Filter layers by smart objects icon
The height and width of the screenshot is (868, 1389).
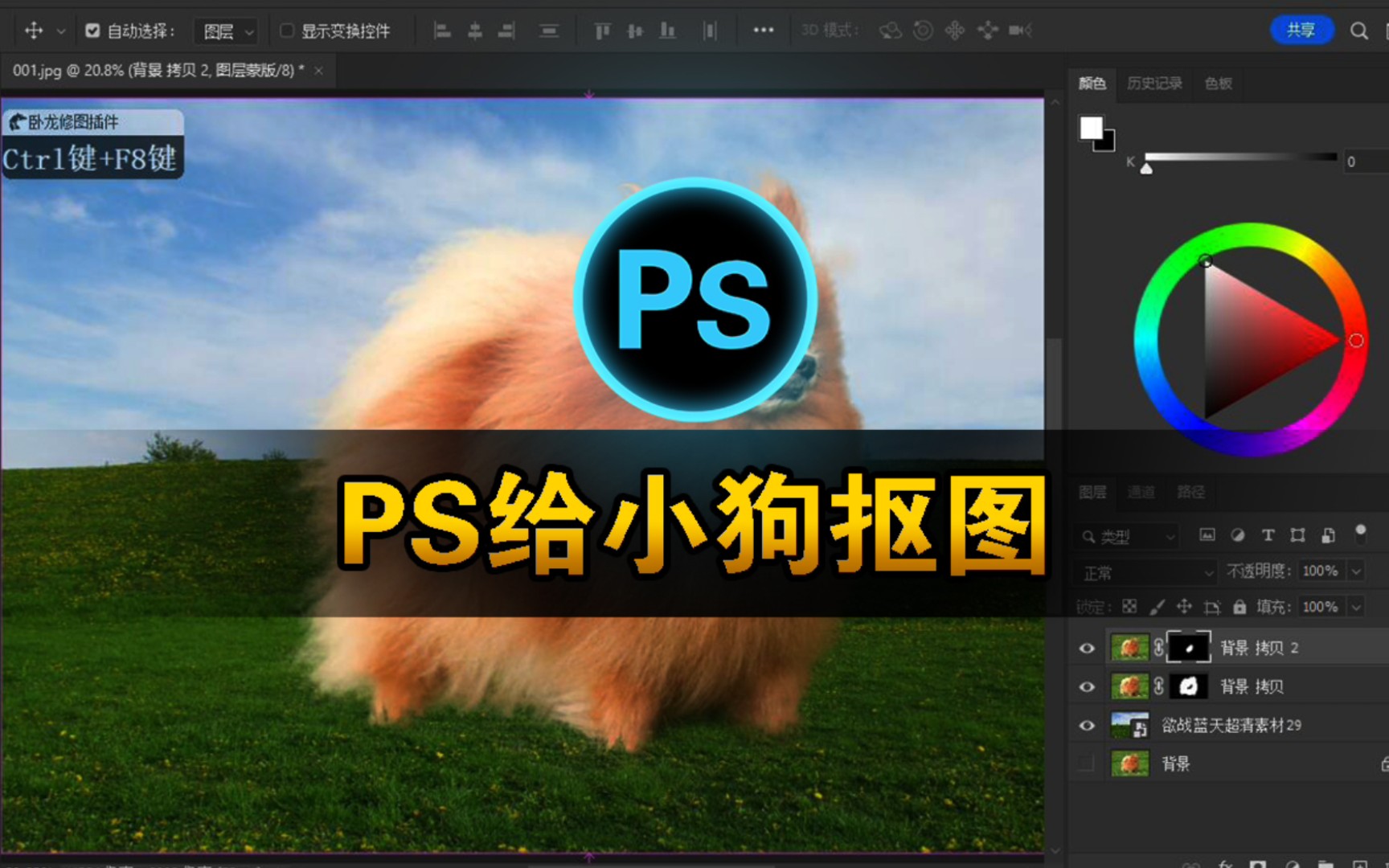[x=1328, y=534]
